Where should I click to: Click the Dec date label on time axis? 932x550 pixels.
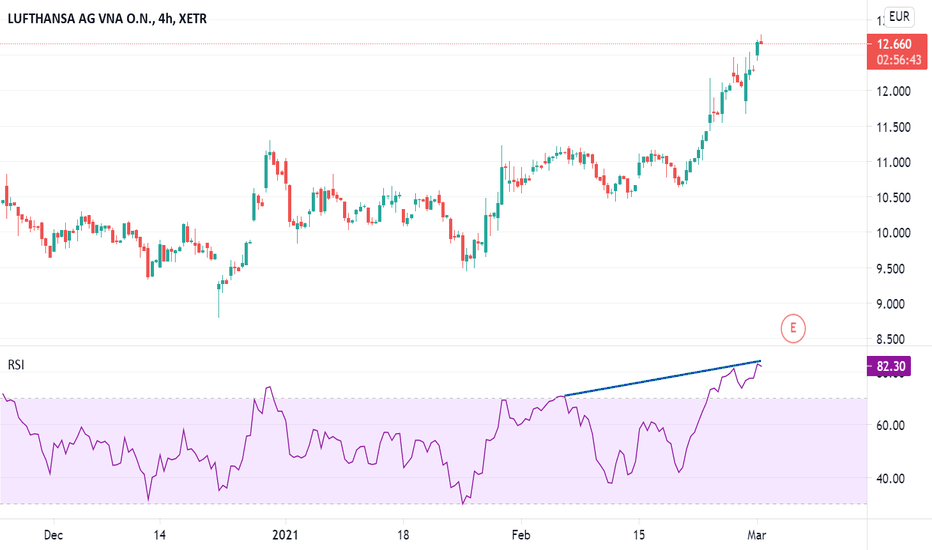(53, 535)
